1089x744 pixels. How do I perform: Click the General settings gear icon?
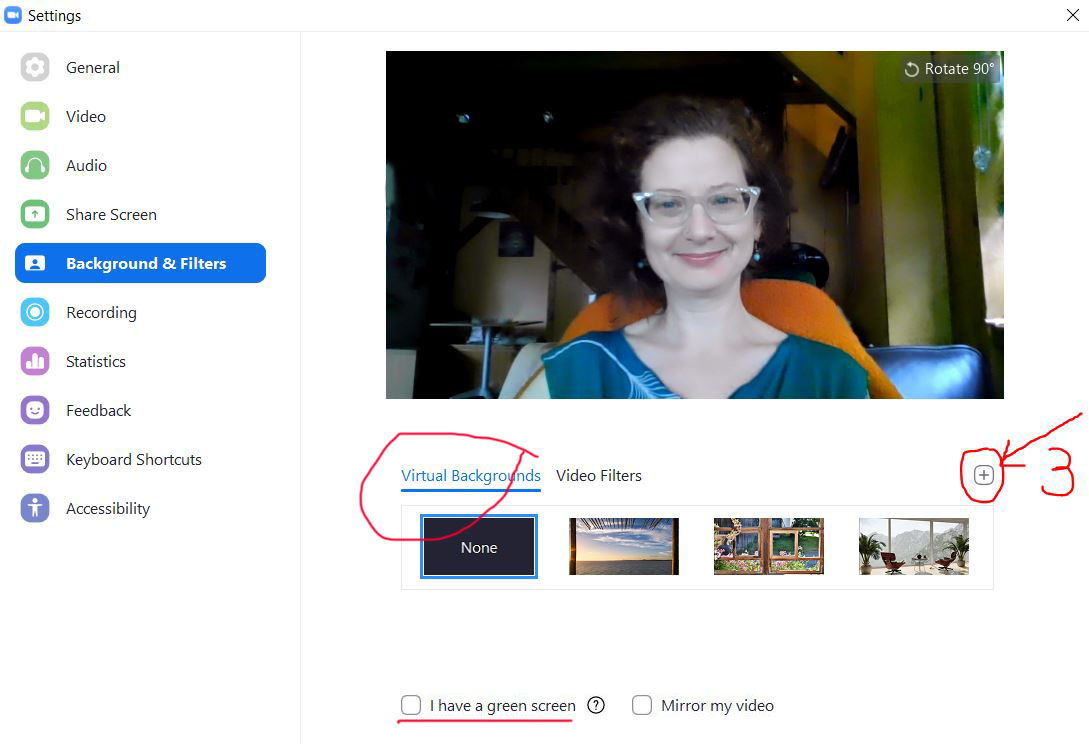(x=35, y=67)
